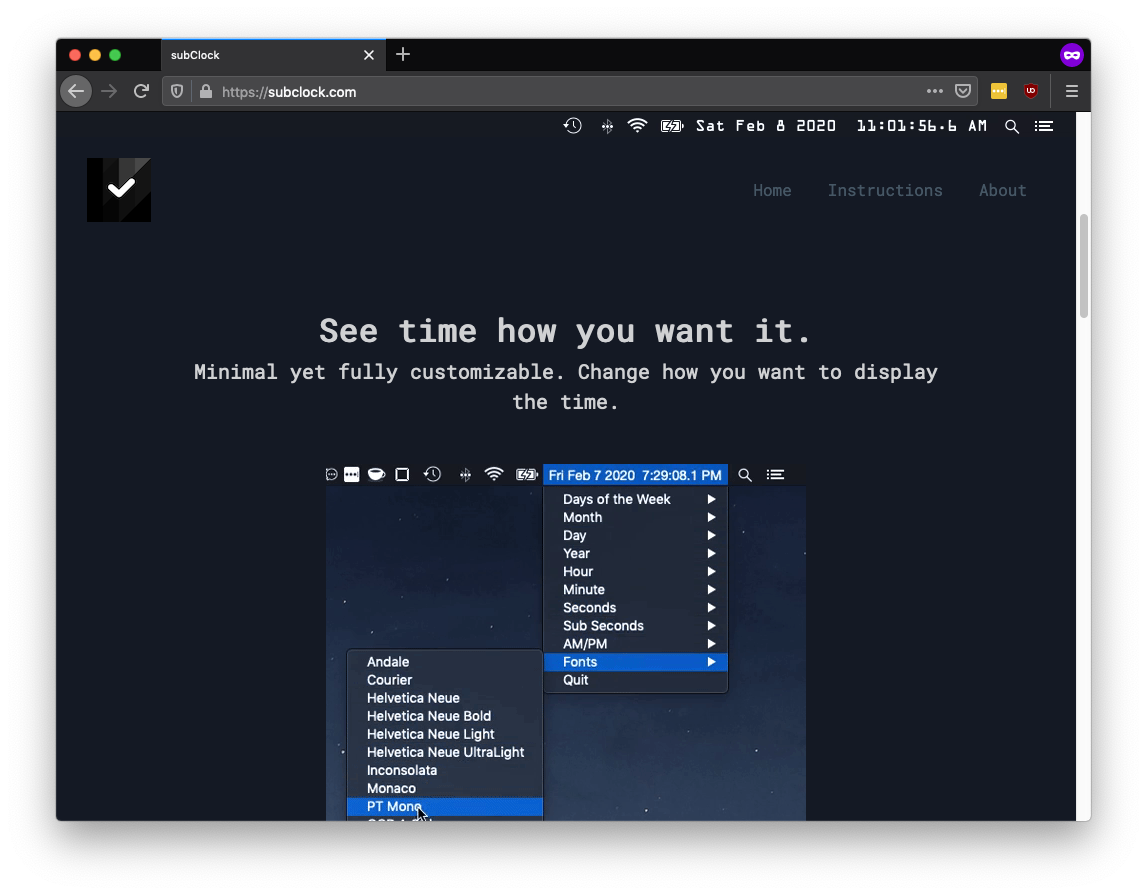Click the Fri Feb 7 2020 menu bar clock
The height and width of the screenshot is (895, 1147).
pos(635,475)
